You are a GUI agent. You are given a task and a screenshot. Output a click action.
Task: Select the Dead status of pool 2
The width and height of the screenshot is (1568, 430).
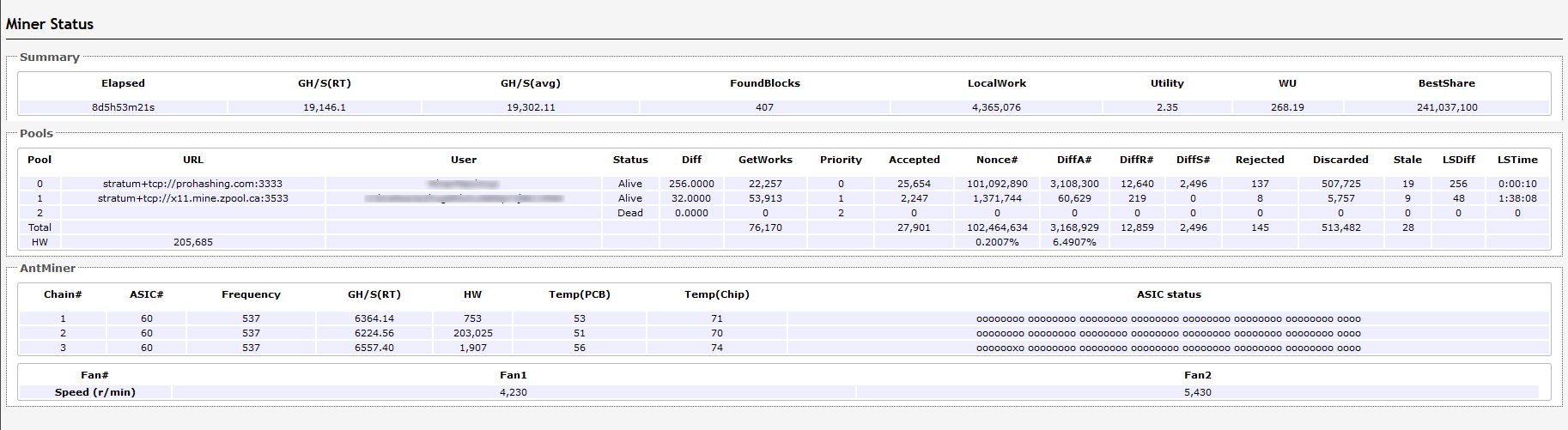tap(630, 213)
